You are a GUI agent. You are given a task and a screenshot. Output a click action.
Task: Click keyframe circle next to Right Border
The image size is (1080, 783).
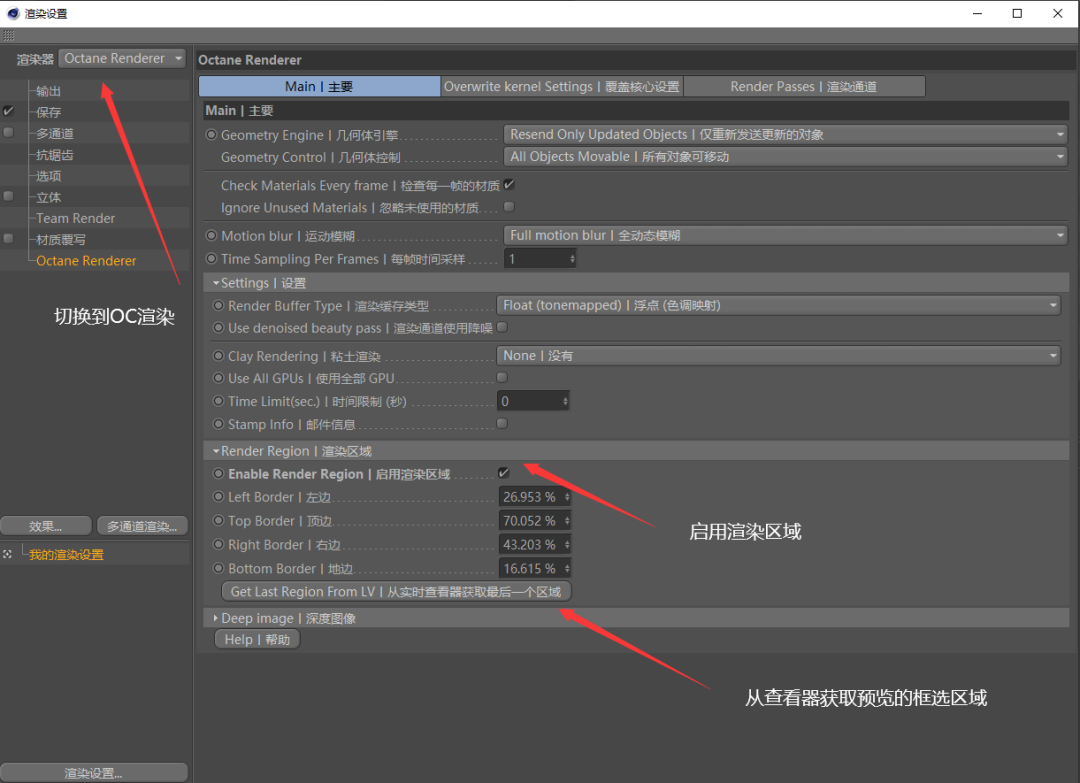coord(218,544)
